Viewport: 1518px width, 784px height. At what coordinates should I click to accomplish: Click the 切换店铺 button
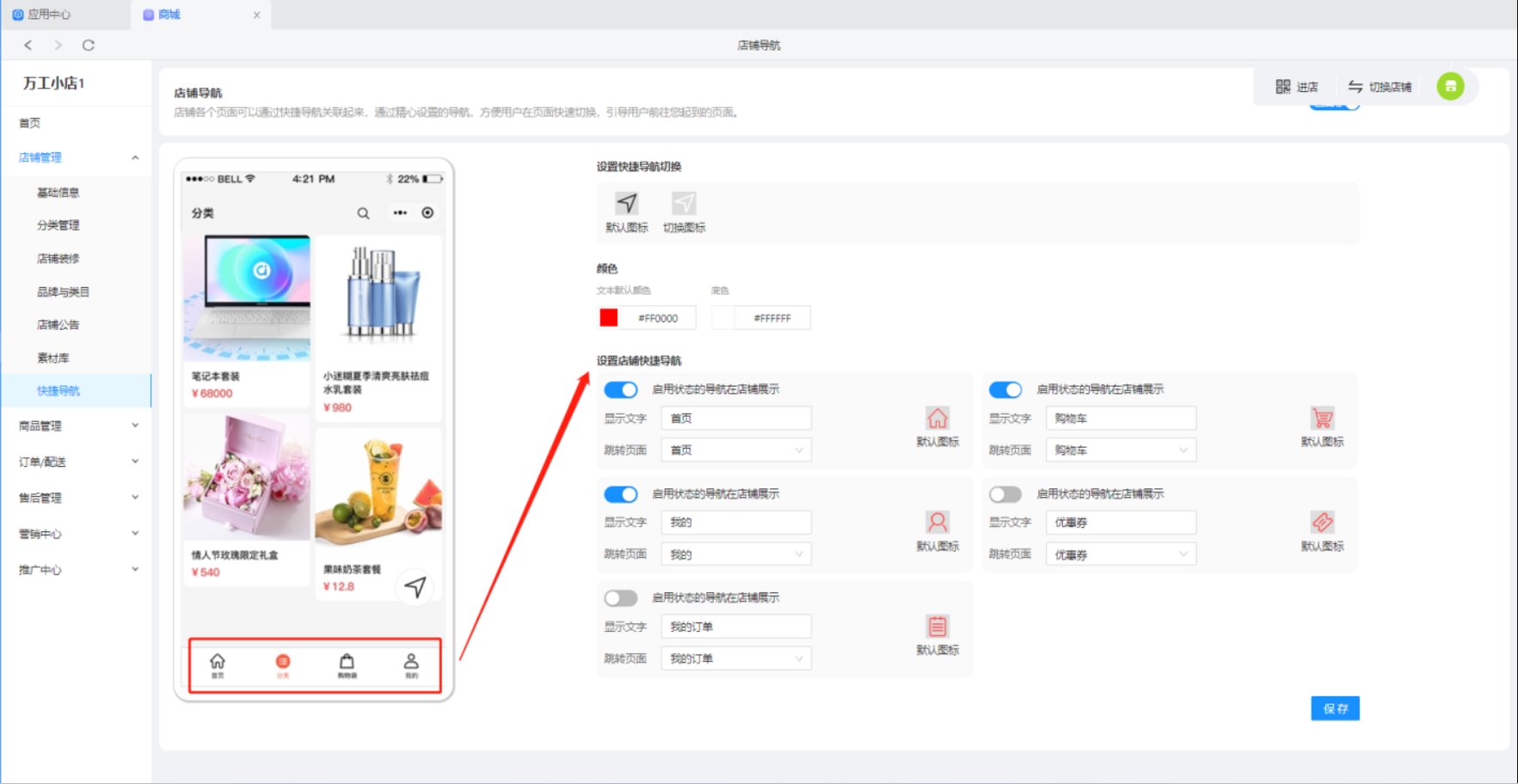point(1380,87)
